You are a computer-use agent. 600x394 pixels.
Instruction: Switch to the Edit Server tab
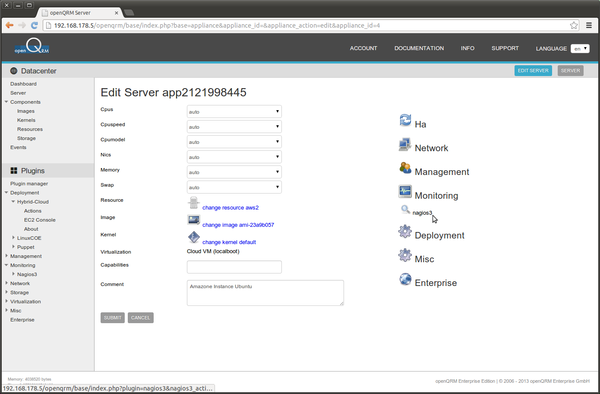point(533,70)
